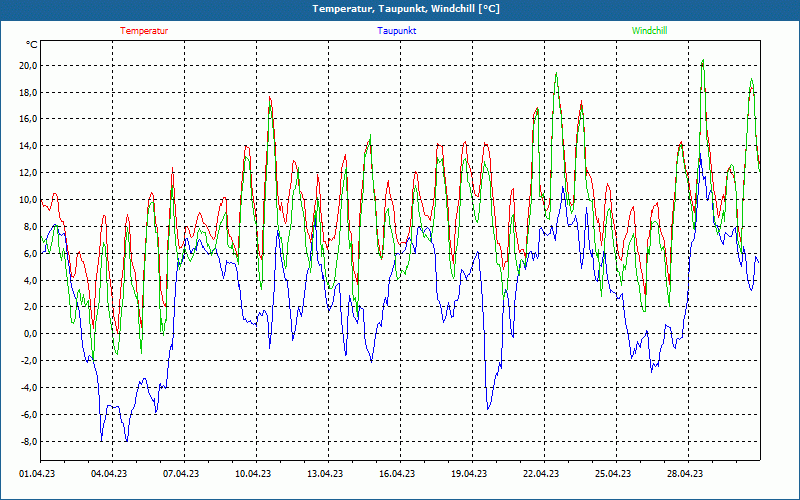800x500 pixels.
Task: Click the 10.04.23 date label
Action: (253, 474)
